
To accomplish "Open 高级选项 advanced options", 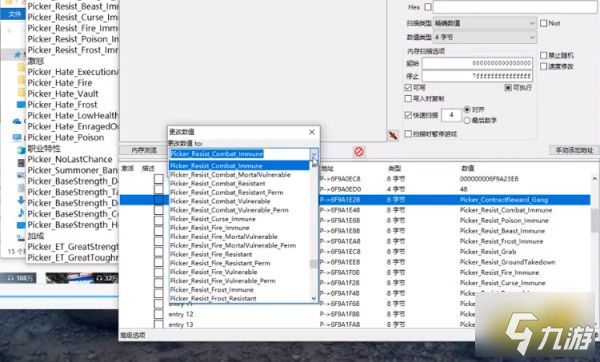I will (x=133, y=335).
